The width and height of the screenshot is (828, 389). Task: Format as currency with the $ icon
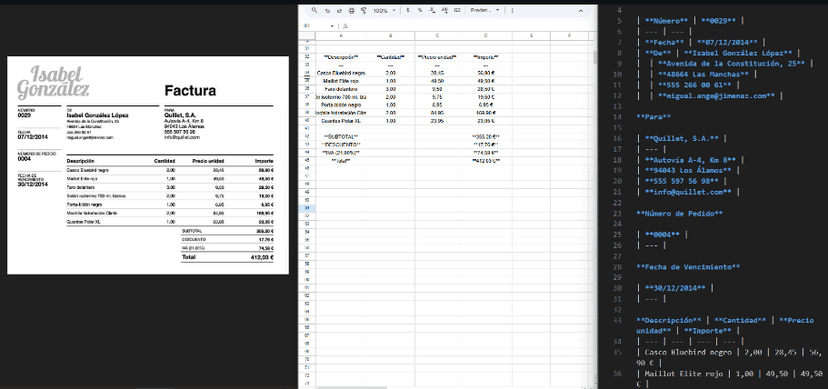tap(408, 11)
